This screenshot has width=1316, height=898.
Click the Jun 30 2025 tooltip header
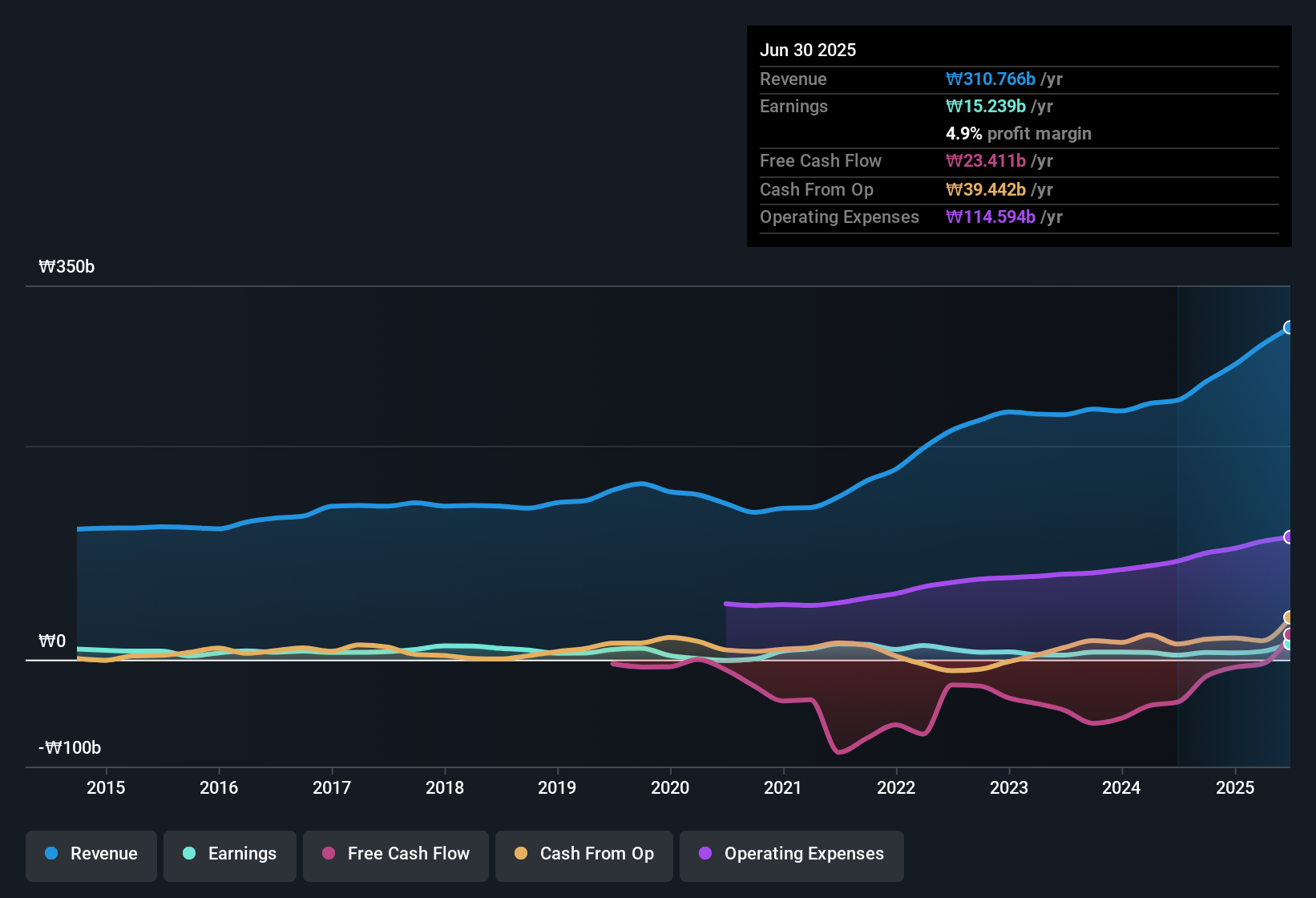pyautogui.click(x=808, y=50)
